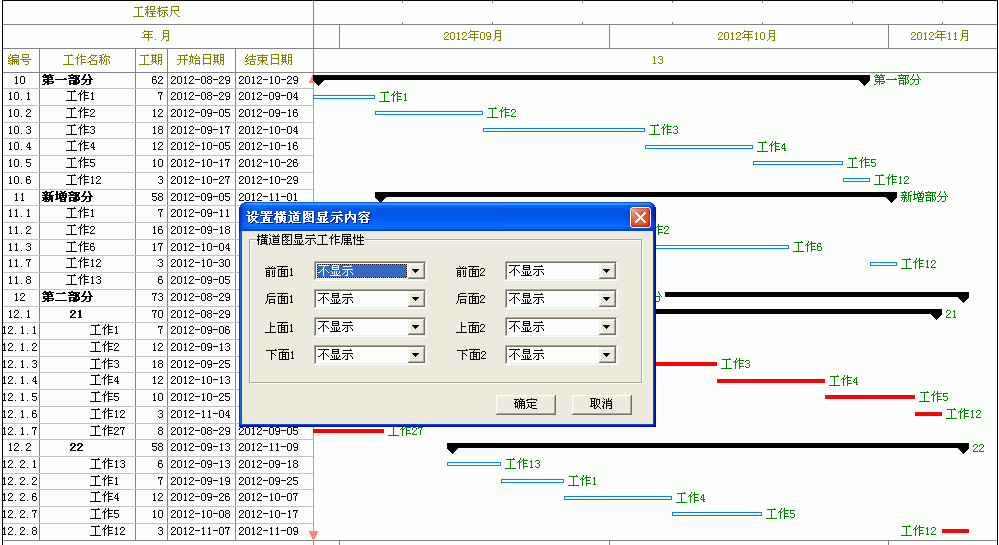
Task: Click the red 工作4 bar in row 12.1.4
Action: pos(771,381)
